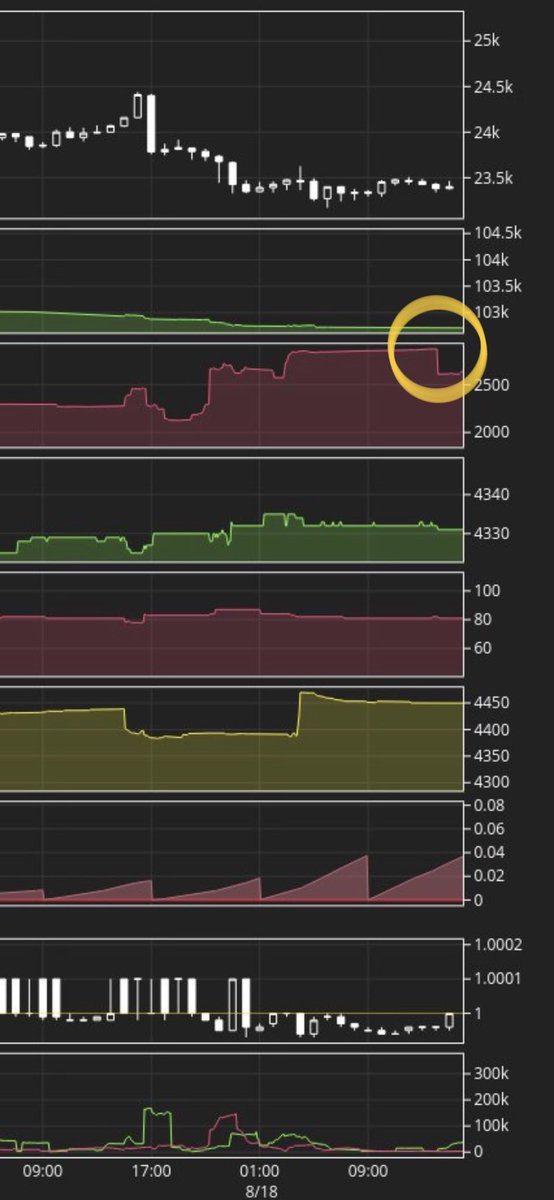Select the 4450 axis label
554x1200 pixels.
(491, 703)
